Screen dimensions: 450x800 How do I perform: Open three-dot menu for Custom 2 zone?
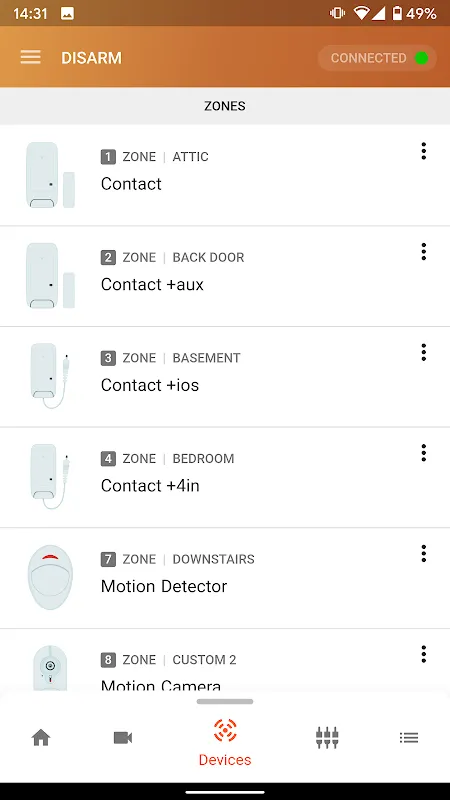(x=423, y=654)
